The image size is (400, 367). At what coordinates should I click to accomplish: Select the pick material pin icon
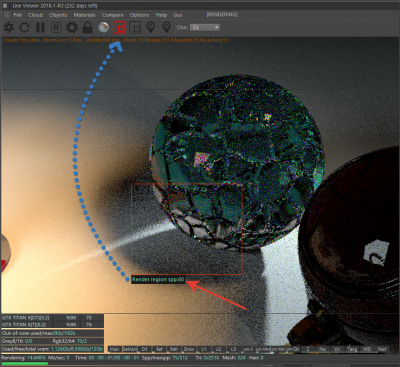(166, 27)
